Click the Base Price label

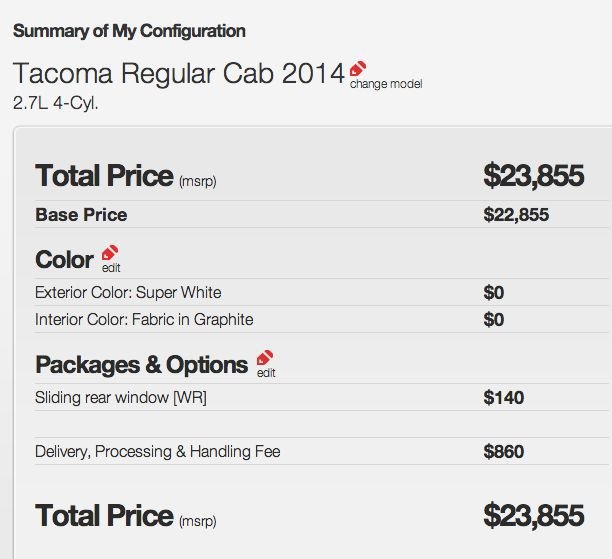[x=81, y=215]
